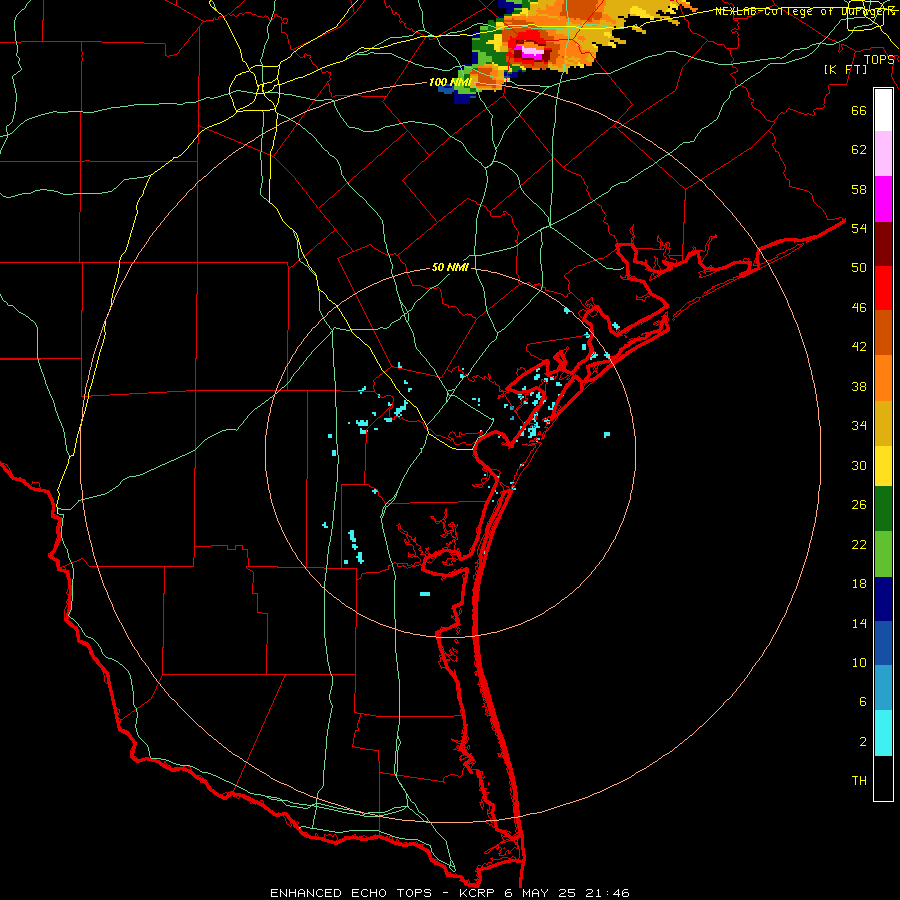Click the 26 legend value
Viewport: 900px width, 900px height.
tap(859, 505)
